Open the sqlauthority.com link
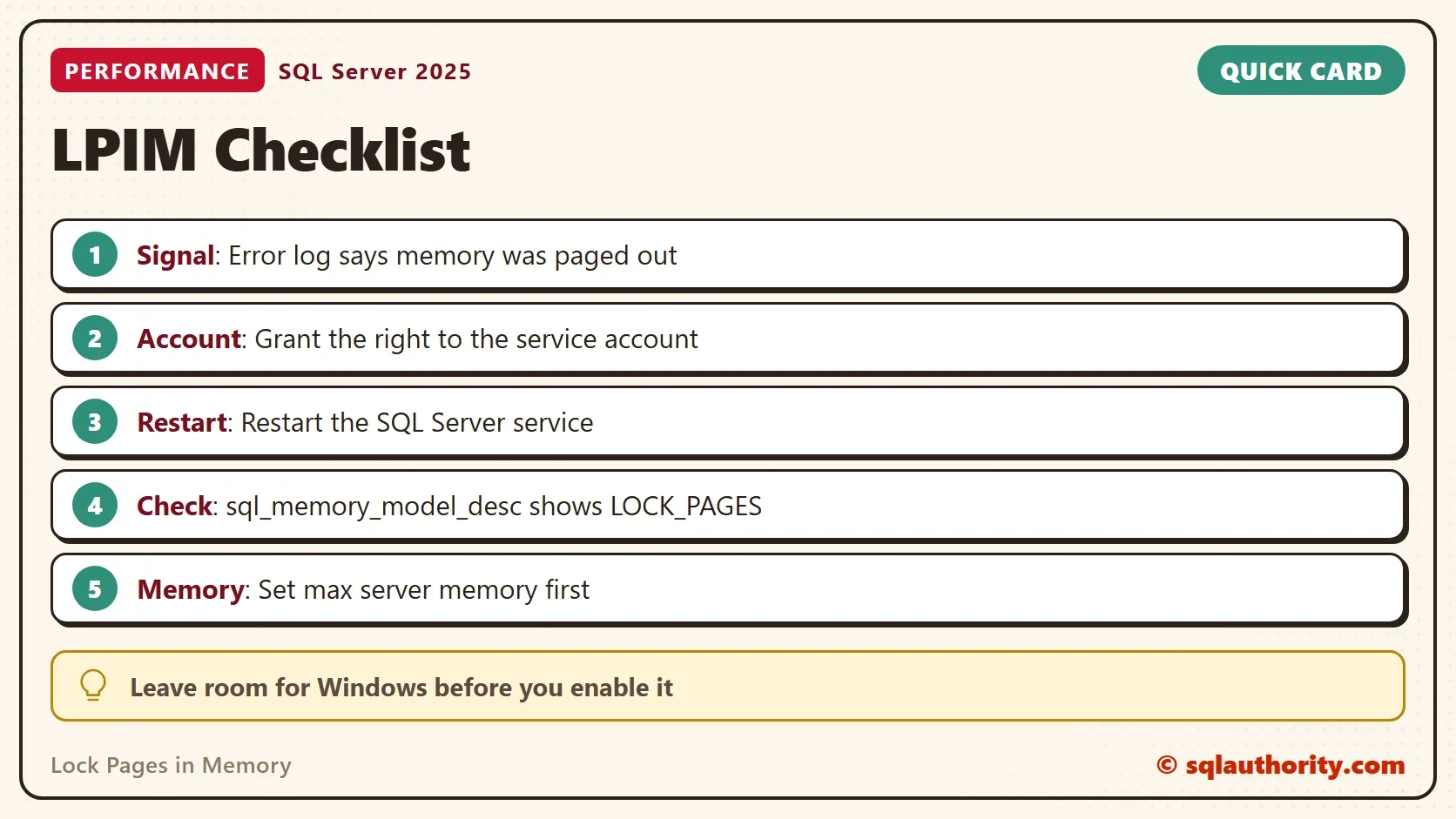The width and height of the screenshot is (1456, 819). 1281,765
